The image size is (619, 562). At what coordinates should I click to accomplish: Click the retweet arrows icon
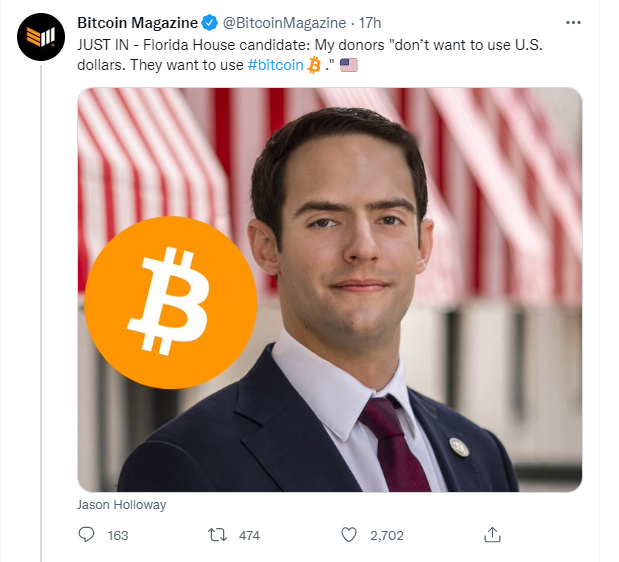(x=217, y=535)
